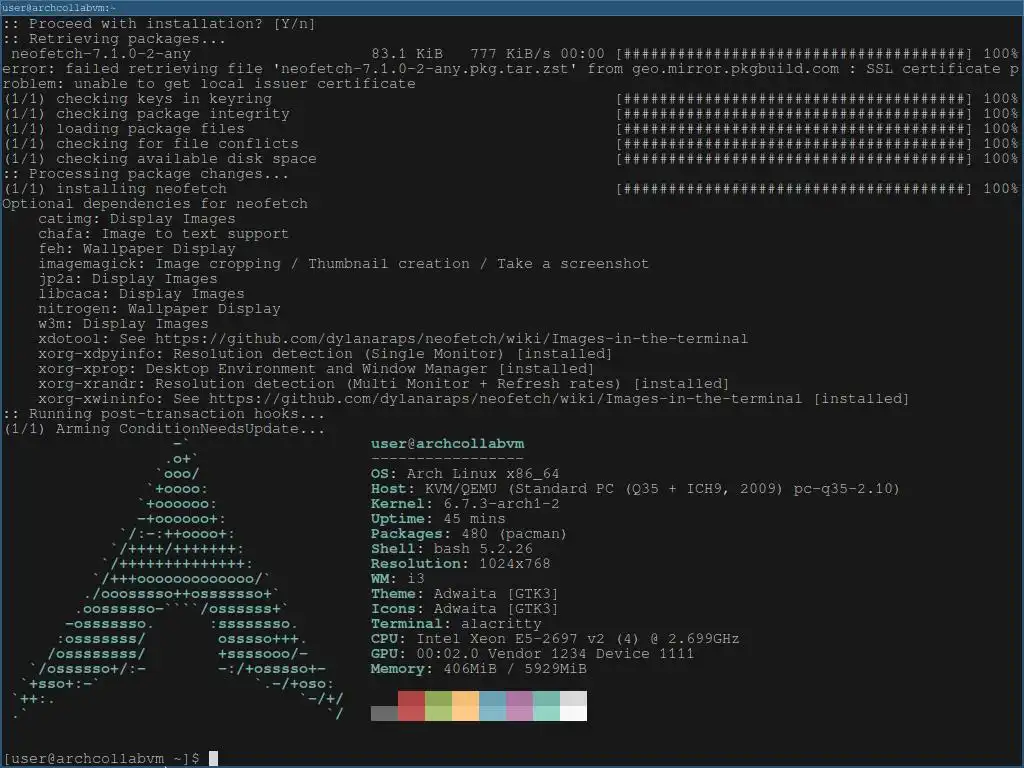1024x768 pixels.
Task: Click the 'Resolution: 1024x768' line
Action: coord(460,564)
